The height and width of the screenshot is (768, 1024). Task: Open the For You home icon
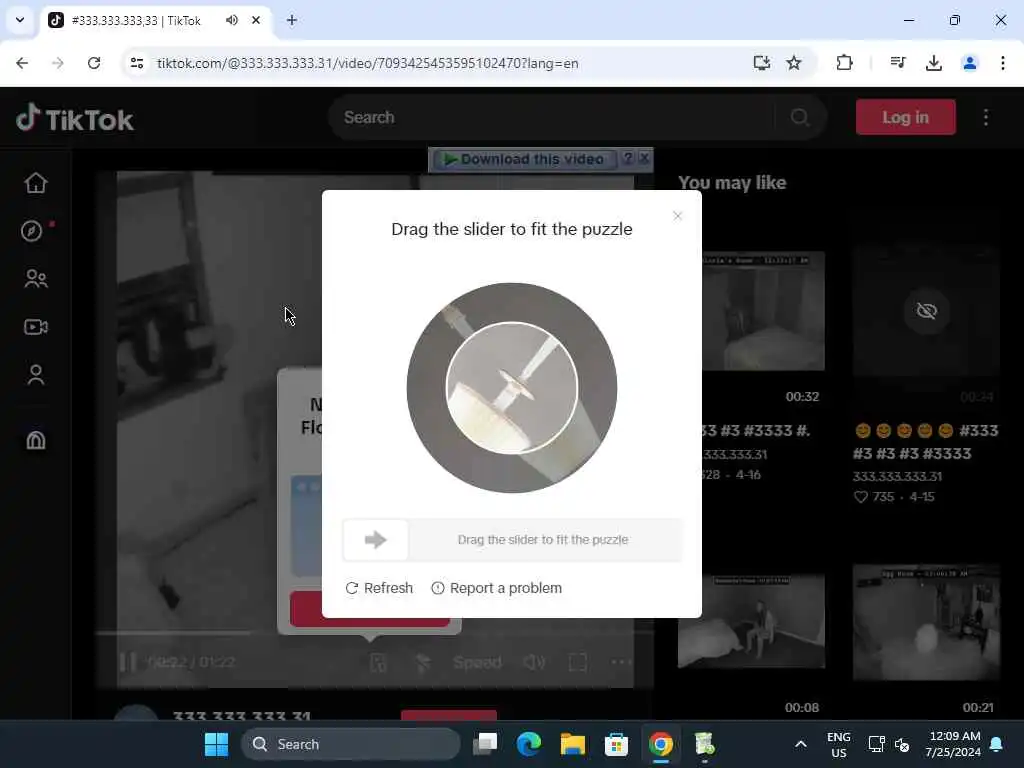coord(36,183)
